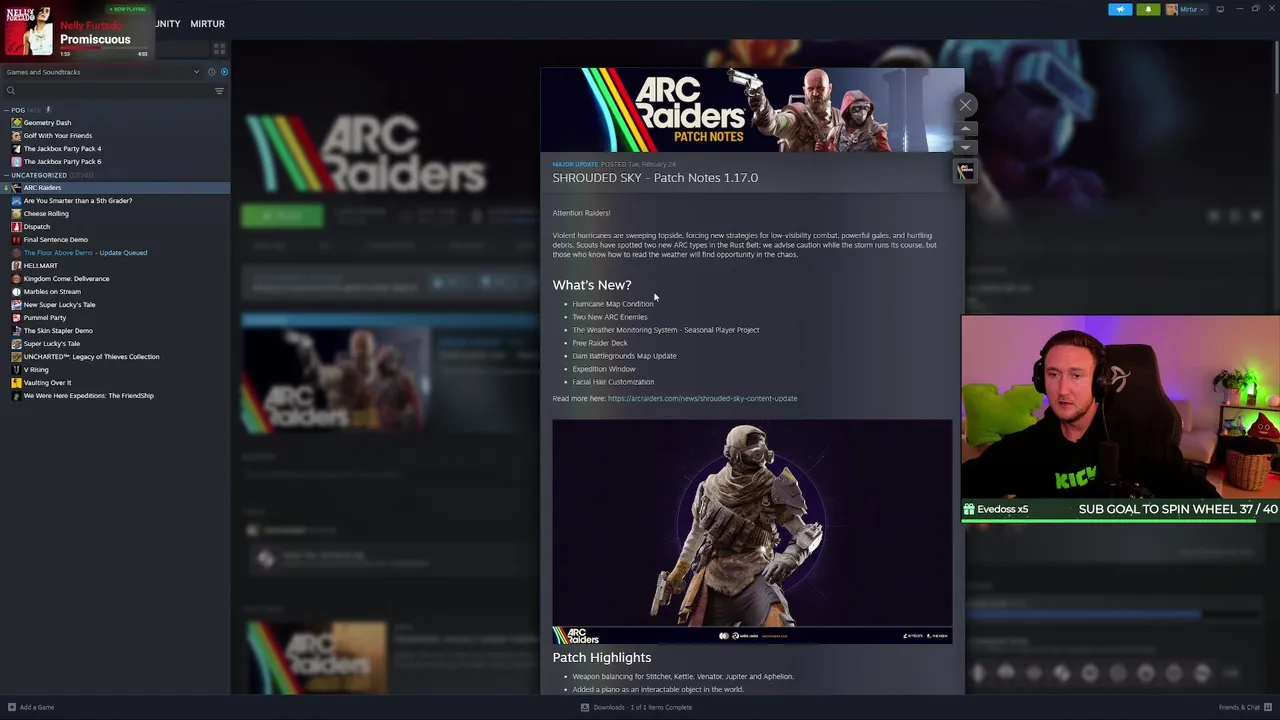Go to next news post with down arrow
The image size is (1280, 720).
[x=965, y=148]
